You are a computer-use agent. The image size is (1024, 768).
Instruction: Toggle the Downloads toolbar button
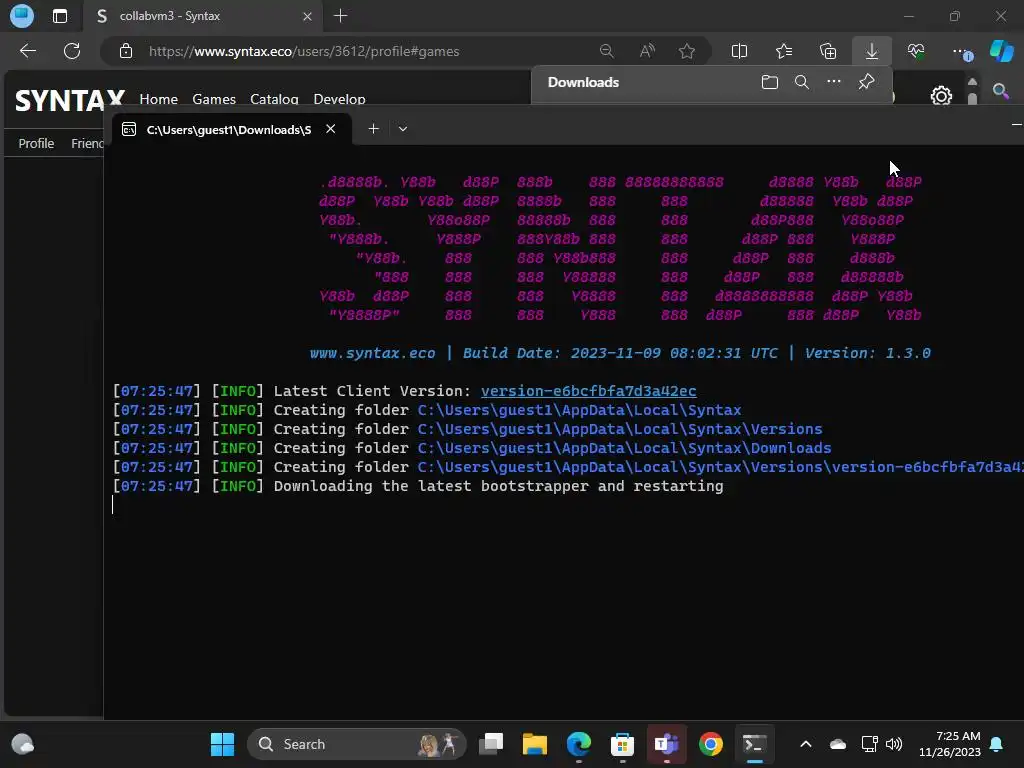click(x=872, y=51)
